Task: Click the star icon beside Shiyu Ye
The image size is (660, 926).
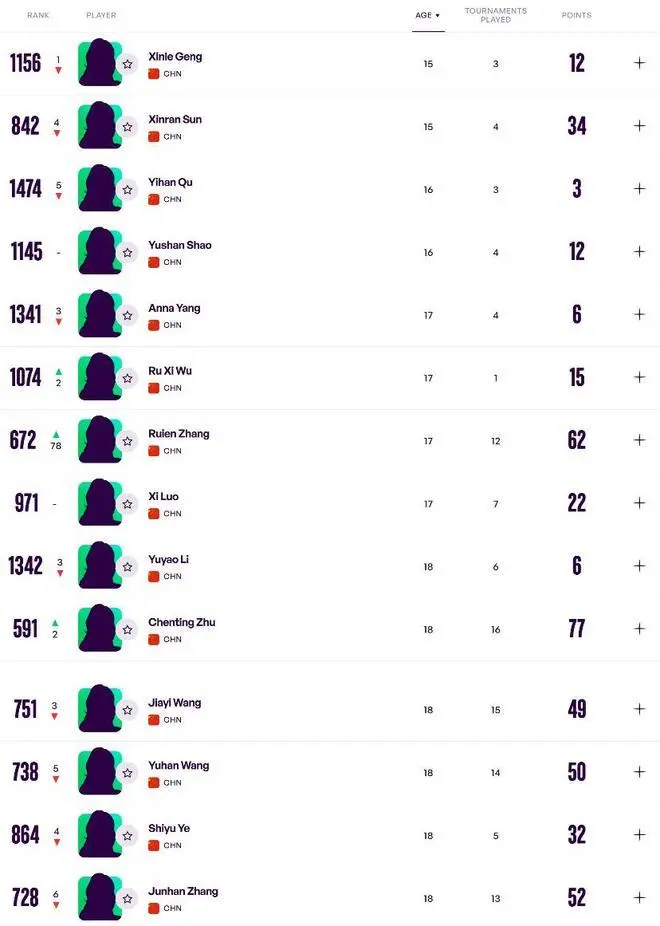Action: (127, 836)
